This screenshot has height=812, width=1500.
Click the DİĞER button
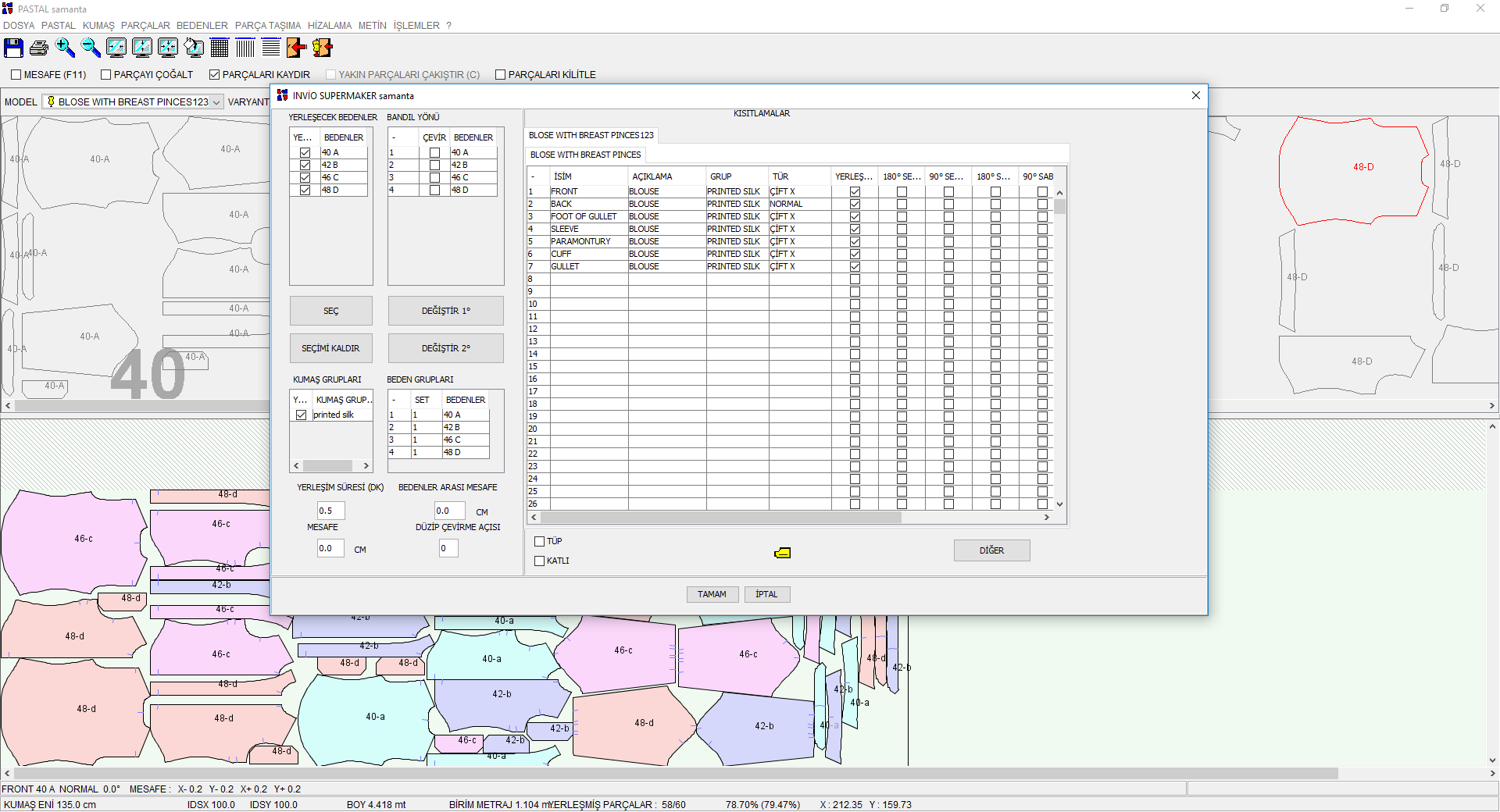pyautogui.click(x=991, y=550)
